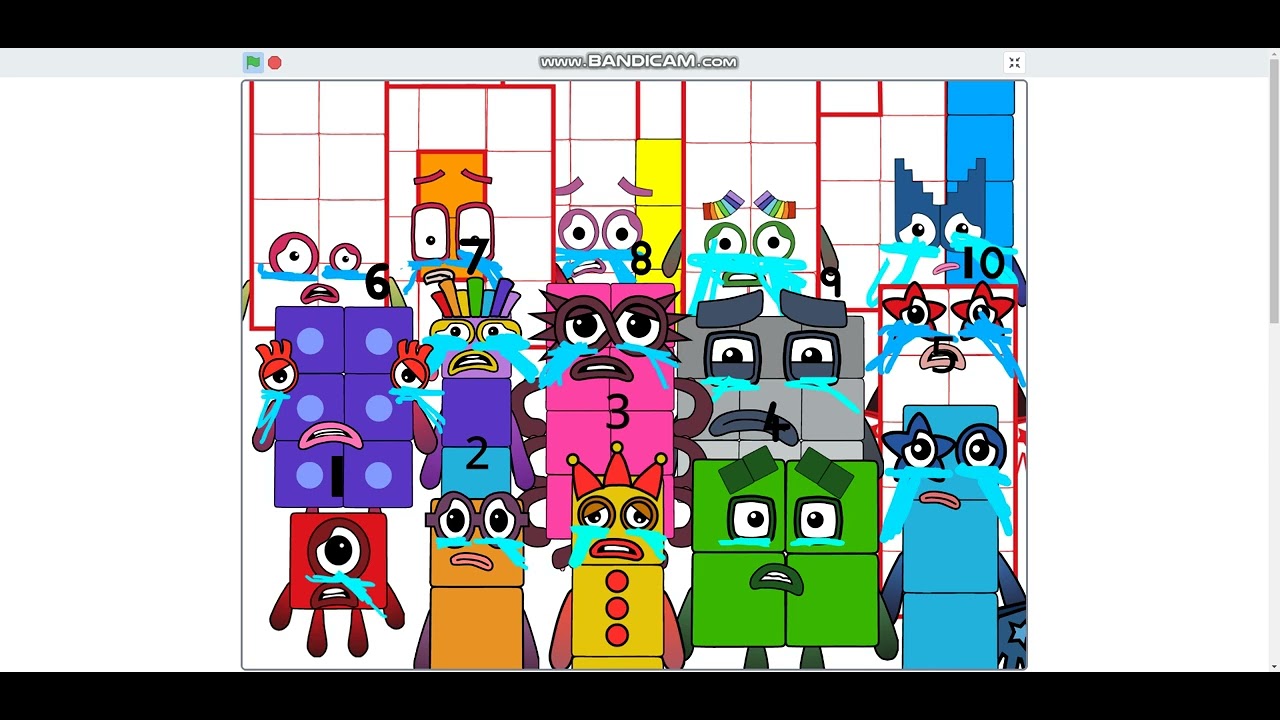Viewport: 1280px width, 720px height.
Task: Click the pink block labeled 3
Action: pyautogui.click(x=610, y=410)
